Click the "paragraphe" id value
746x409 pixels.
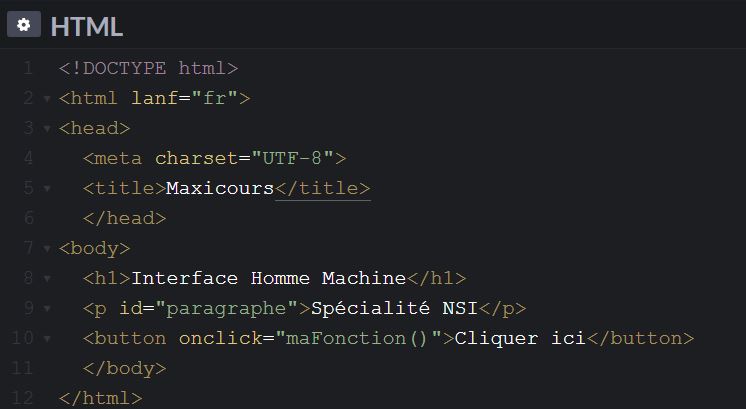coord(226,309)
